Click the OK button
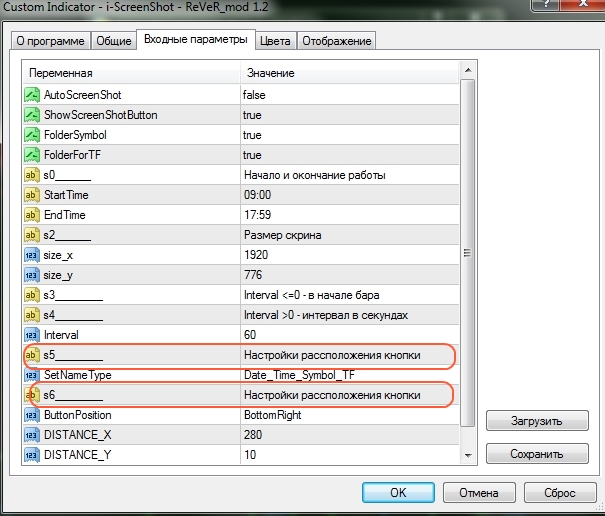This screenshot has width=605, height=516. click(x=398, y=492)
